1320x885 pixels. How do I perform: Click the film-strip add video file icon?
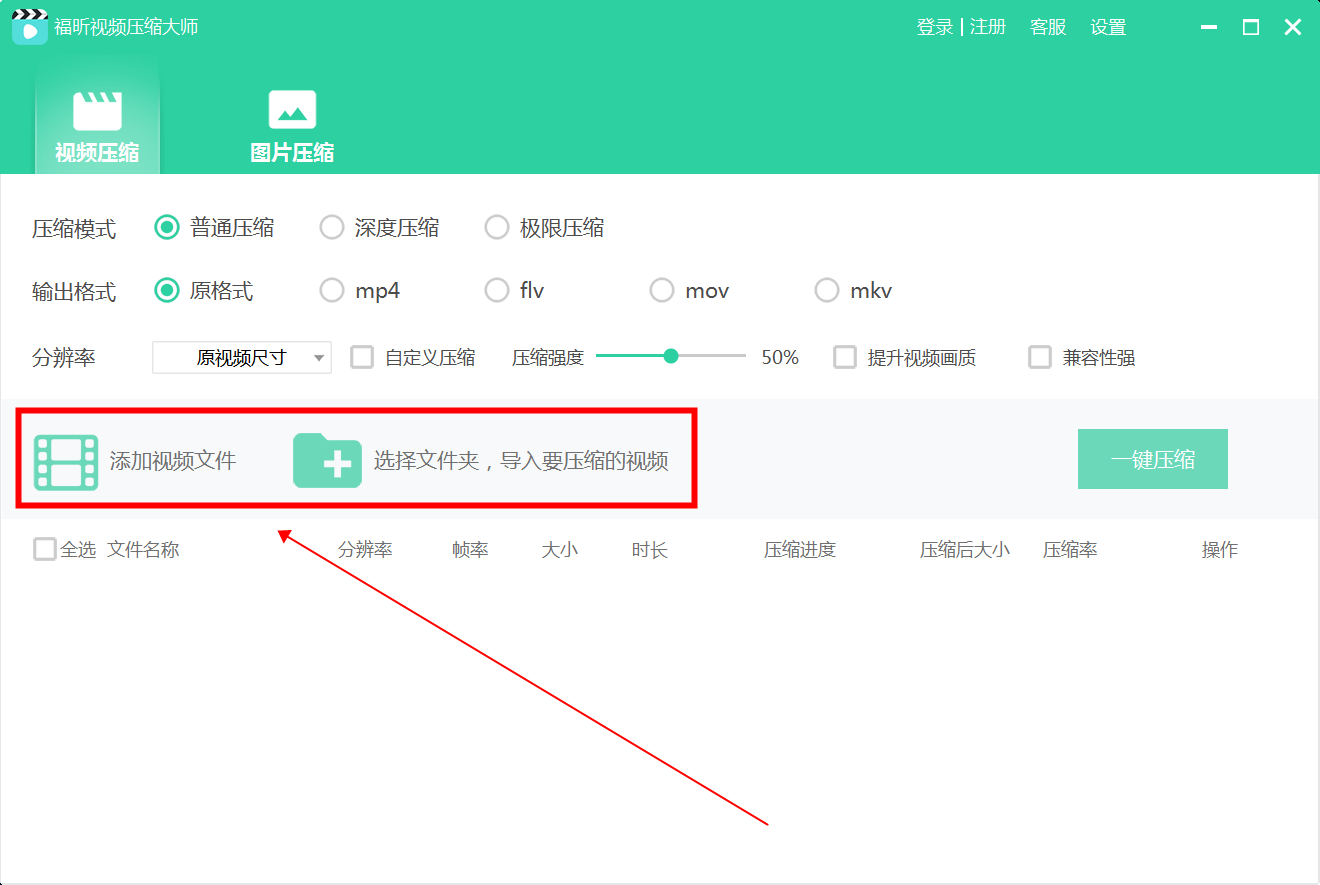(66, 462)
